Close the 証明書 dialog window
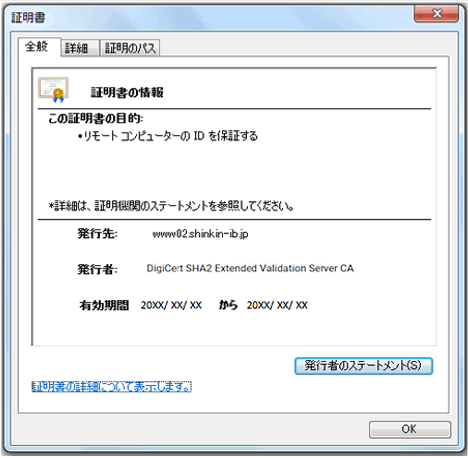The image size is (468, 458). pyautogui.click(x=436, y=14)
